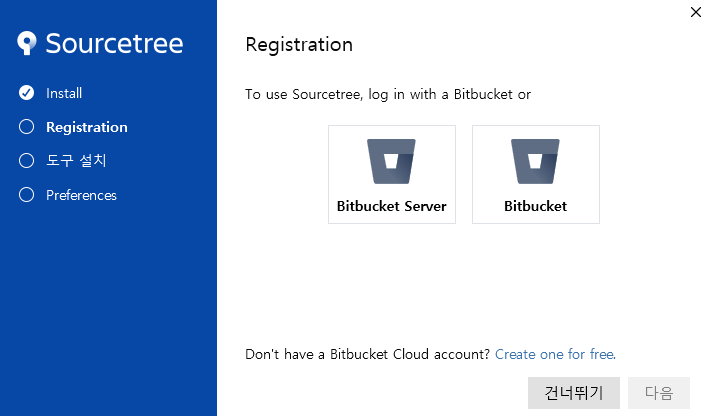Click the 다음 (Next) button
Screen dimensions: 706x416
pos(659,393)
